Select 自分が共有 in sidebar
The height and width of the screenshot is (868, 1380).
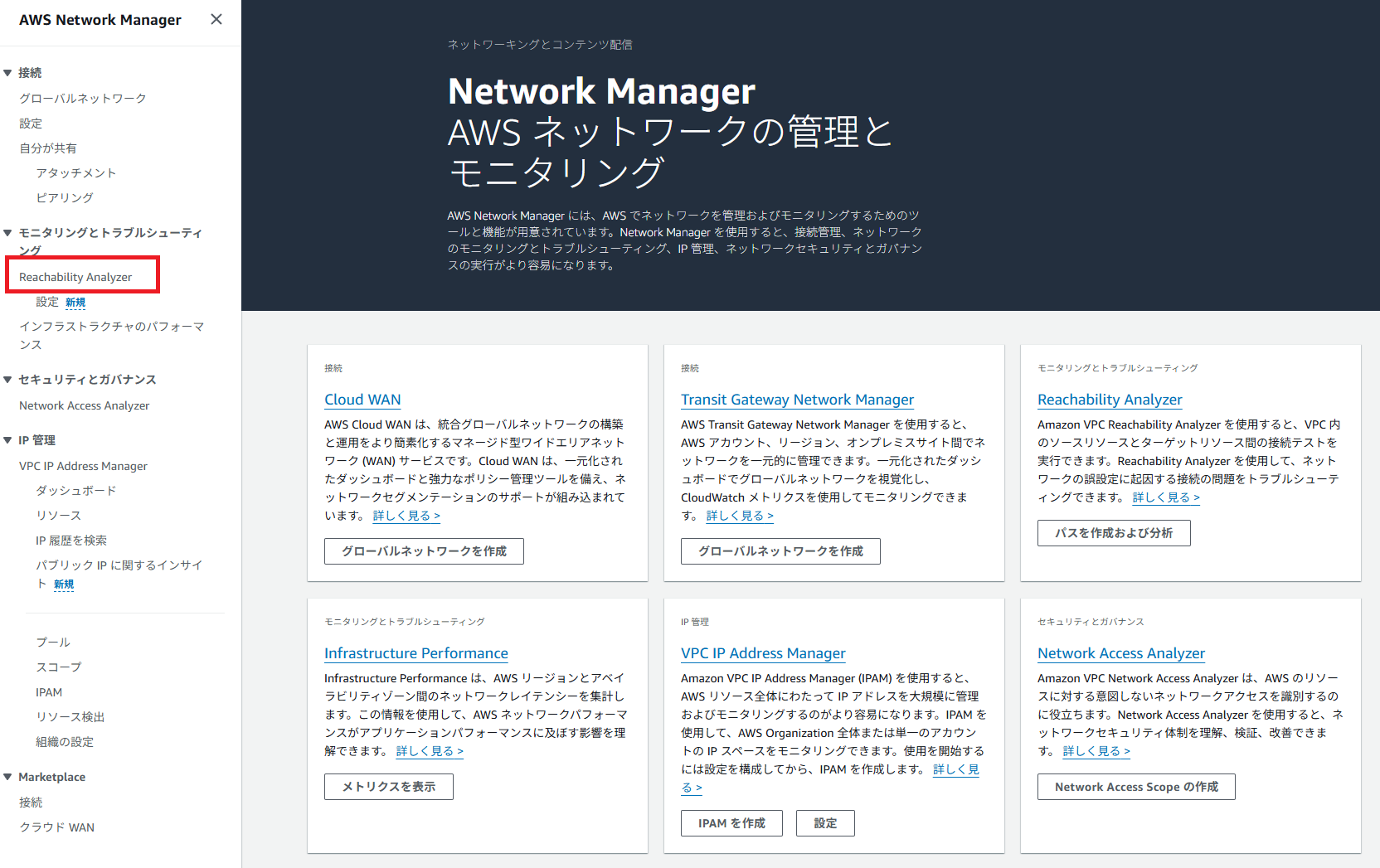tap(48, 148)
